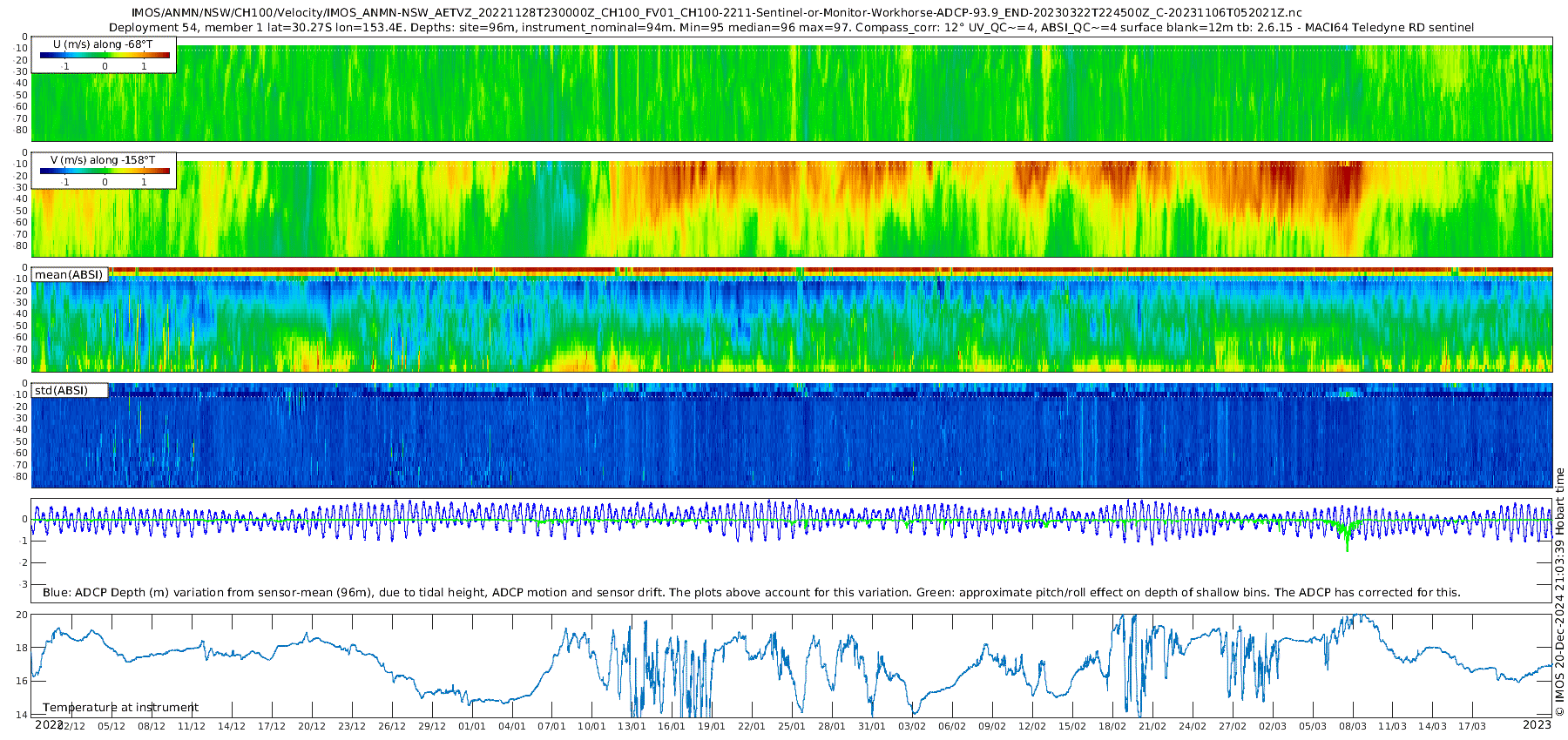Screen dimensions: 1568x740
Task: Click the 2023 year label at bottom right
Action: coord(1537,724)
